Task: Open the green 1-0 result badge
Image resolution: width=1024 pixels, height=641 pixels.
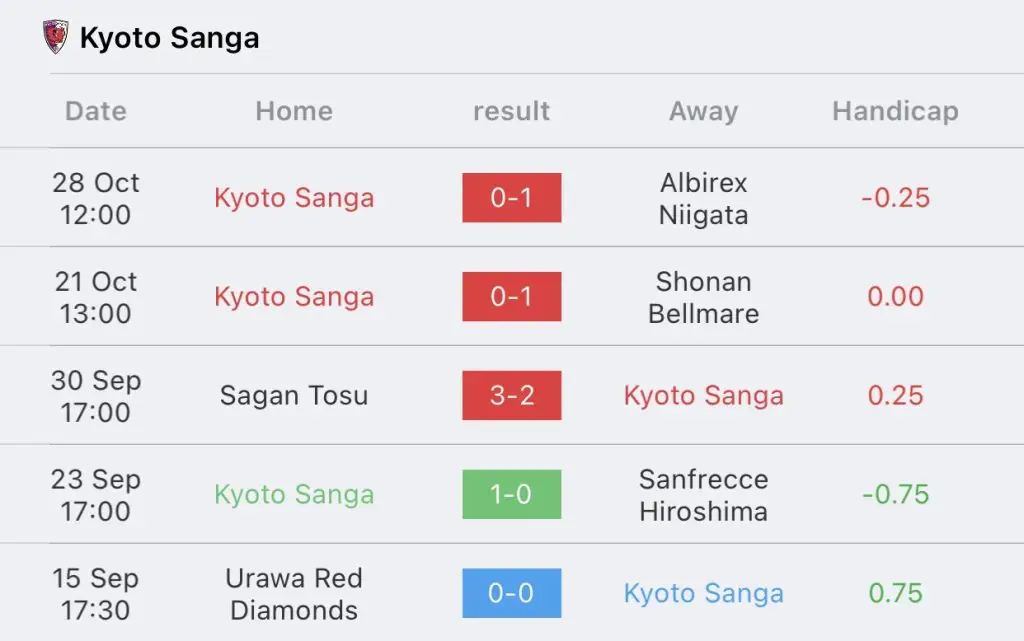Action: tap(511, 494)
